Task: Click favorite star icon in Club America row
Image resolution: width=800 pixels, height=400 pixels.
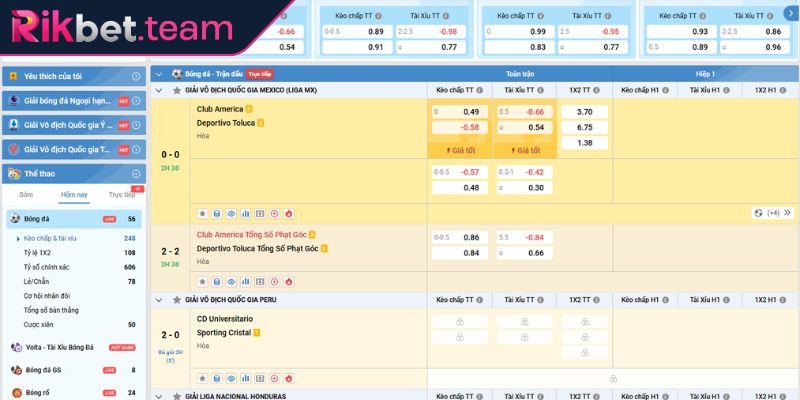Action: [202, 213]
